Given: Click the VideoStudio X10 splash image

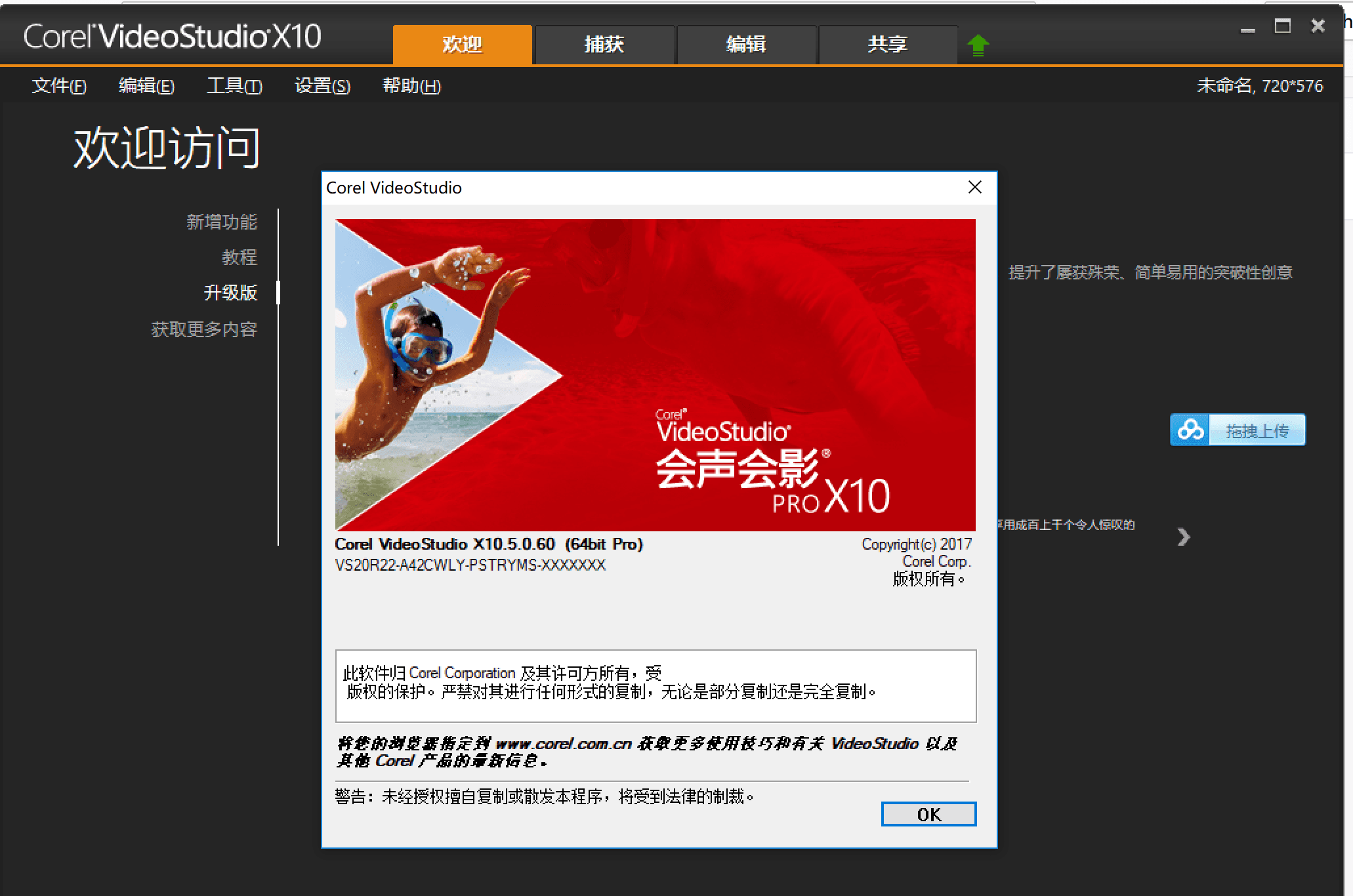Looking at the screenshot, I should click(655, 375).
